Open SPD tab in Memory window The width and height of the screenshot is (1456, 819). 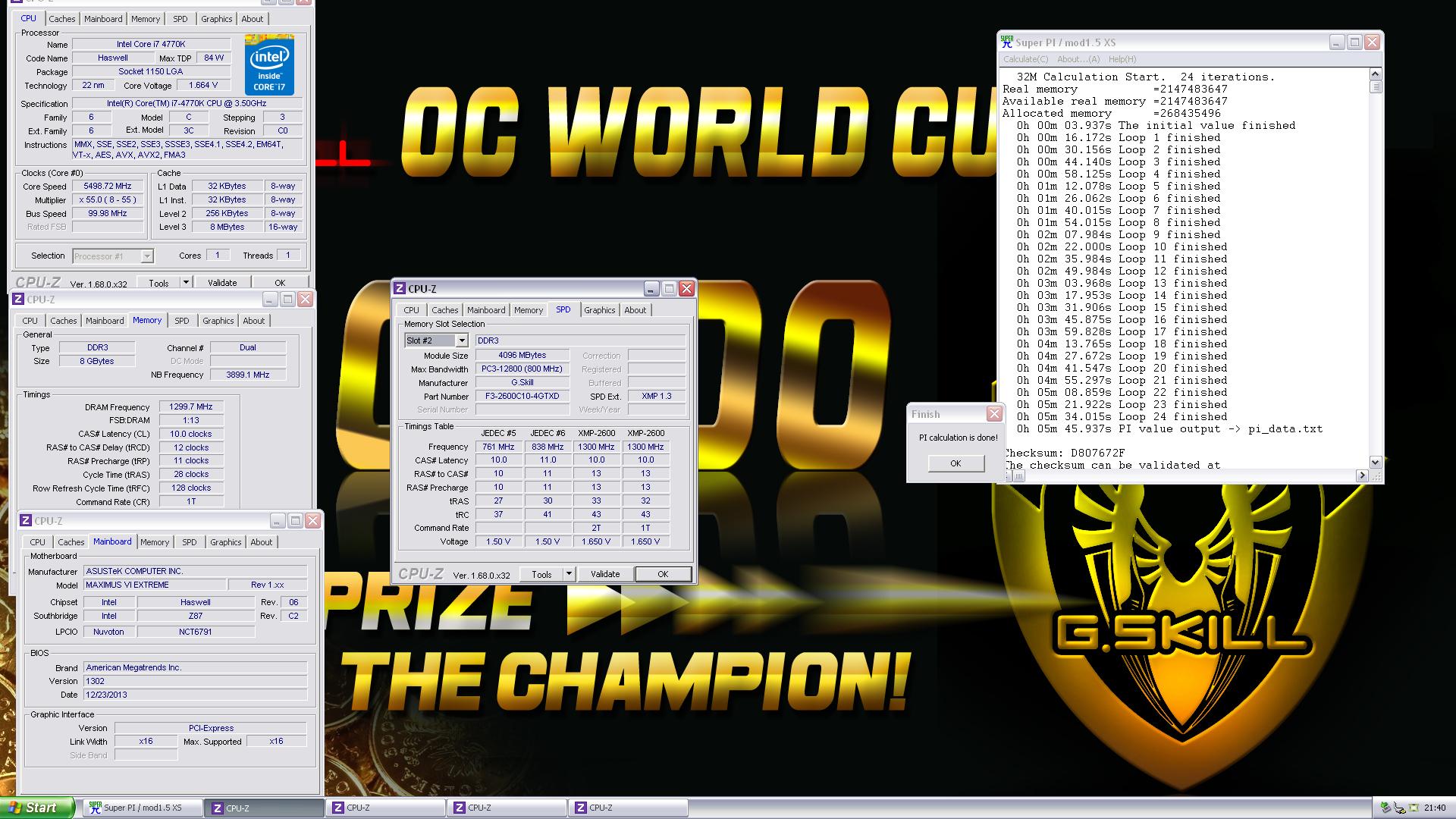182,321
